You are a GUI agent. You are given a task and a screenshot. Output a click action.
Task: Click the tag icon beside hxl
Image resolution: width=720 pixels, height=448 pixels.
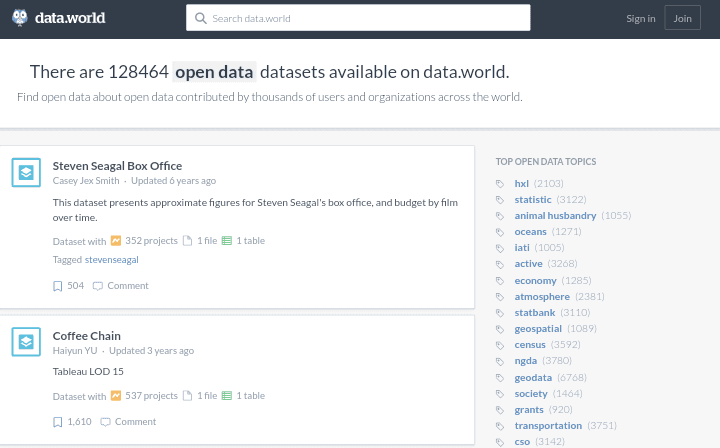500,184
